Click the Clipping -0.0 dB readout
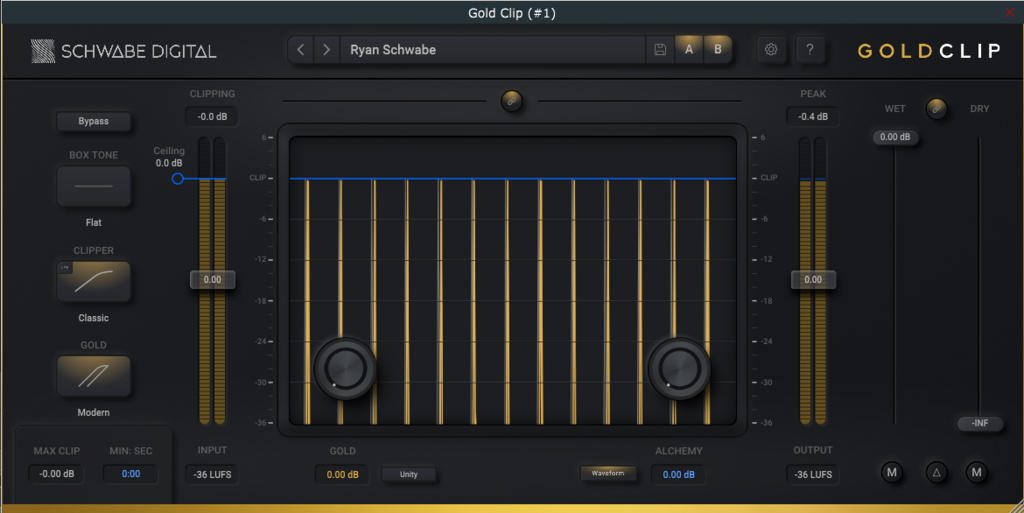The height and width of the screenshot is (513, 1024). point(212,117)
